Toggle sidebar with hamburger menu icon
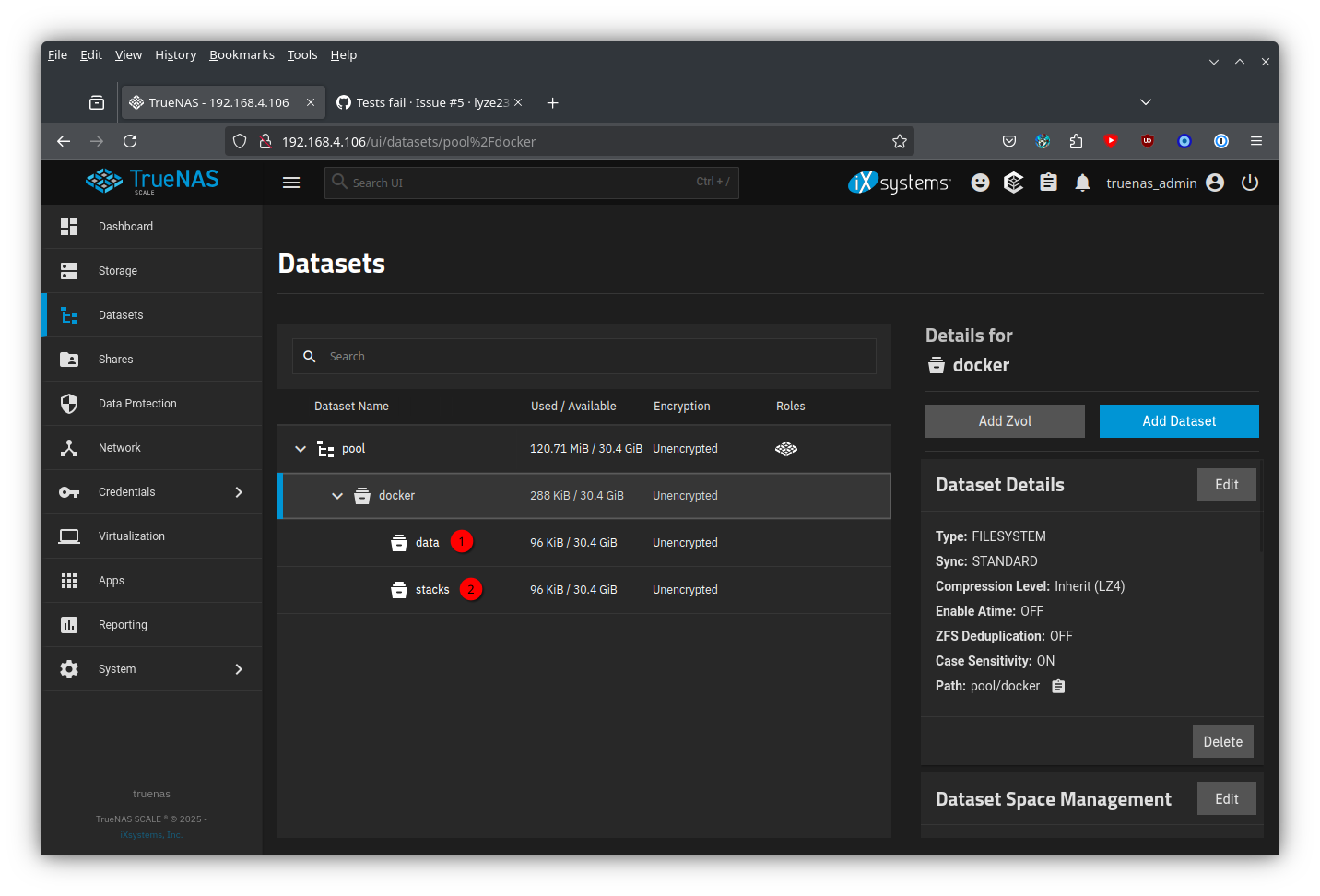This screenshot has width=1320, height=896. 291,183
